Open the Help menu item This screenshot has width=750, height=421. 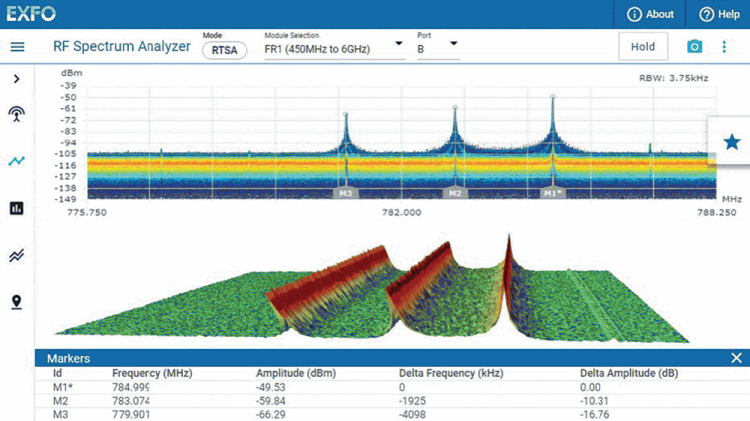(x=720, y=14)
